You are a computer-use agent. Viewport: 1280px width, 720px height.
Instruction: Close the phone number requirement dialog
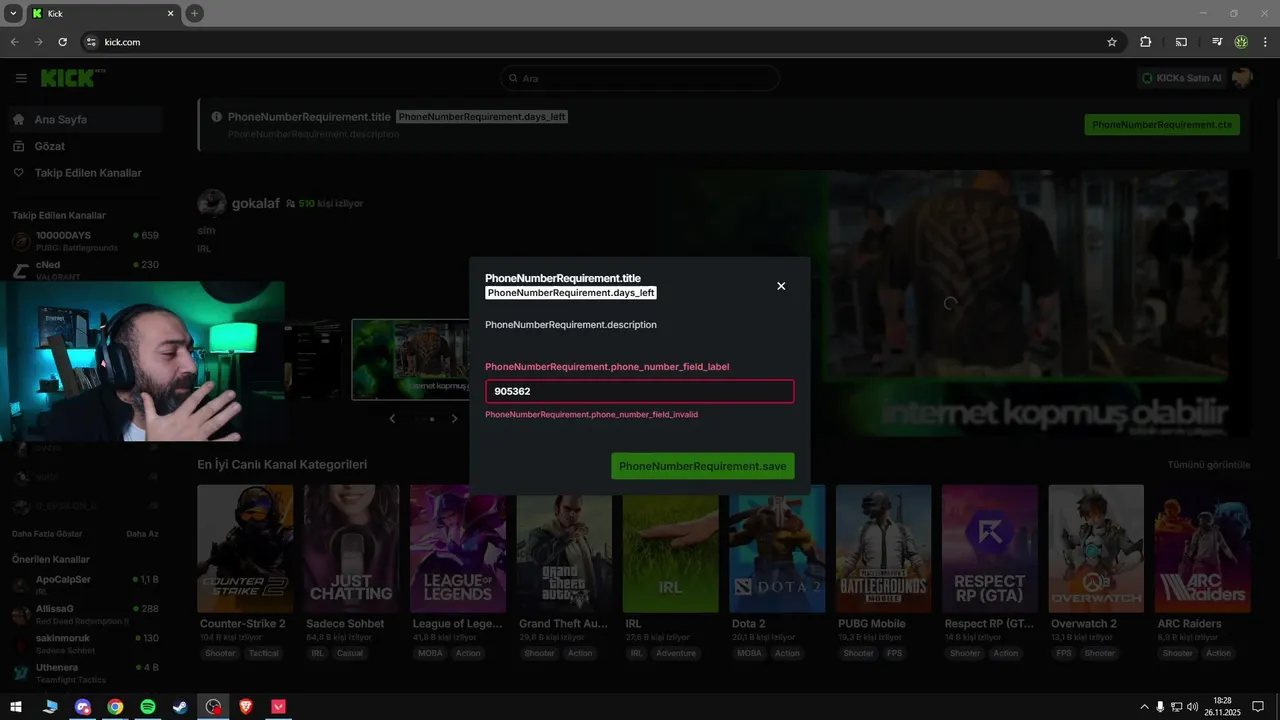(781, 286)
